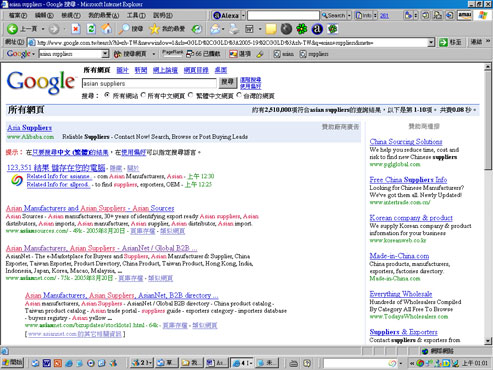This screenshot has height=370, width=493.
Task: Open the Favorites menu 我的最愛(A)
Action: click(x=103, y=15)
